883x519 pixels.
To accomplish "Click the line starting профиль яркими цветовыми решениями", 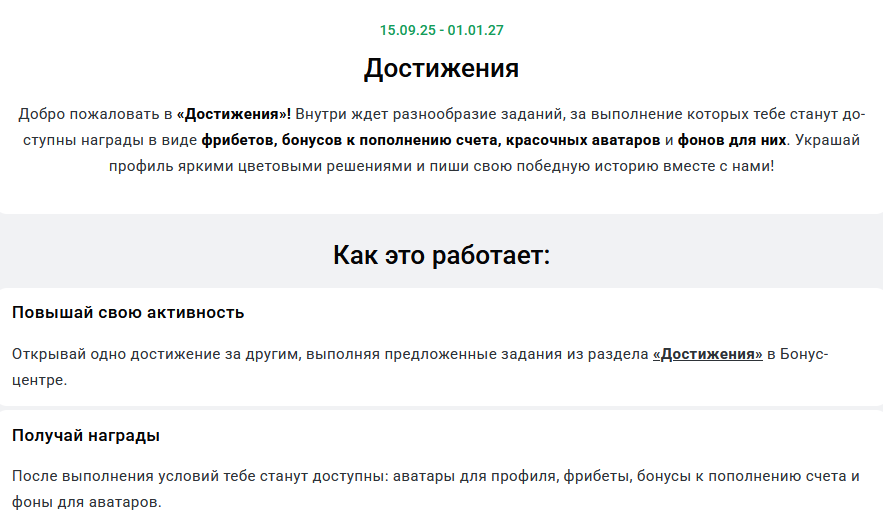I will click(x=442, y=166).
